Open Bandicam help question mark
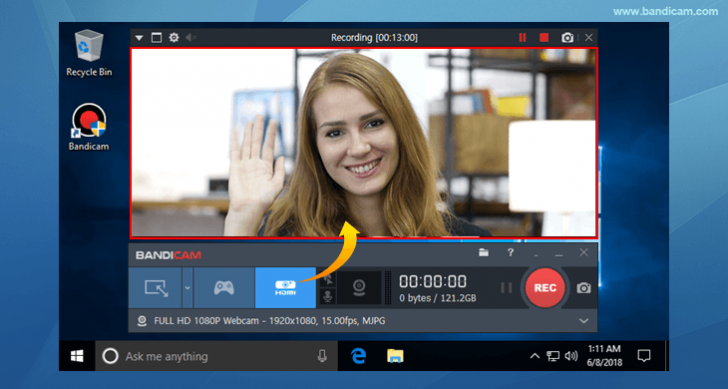Viewport: 728px width, 389px height. [510, 253]
